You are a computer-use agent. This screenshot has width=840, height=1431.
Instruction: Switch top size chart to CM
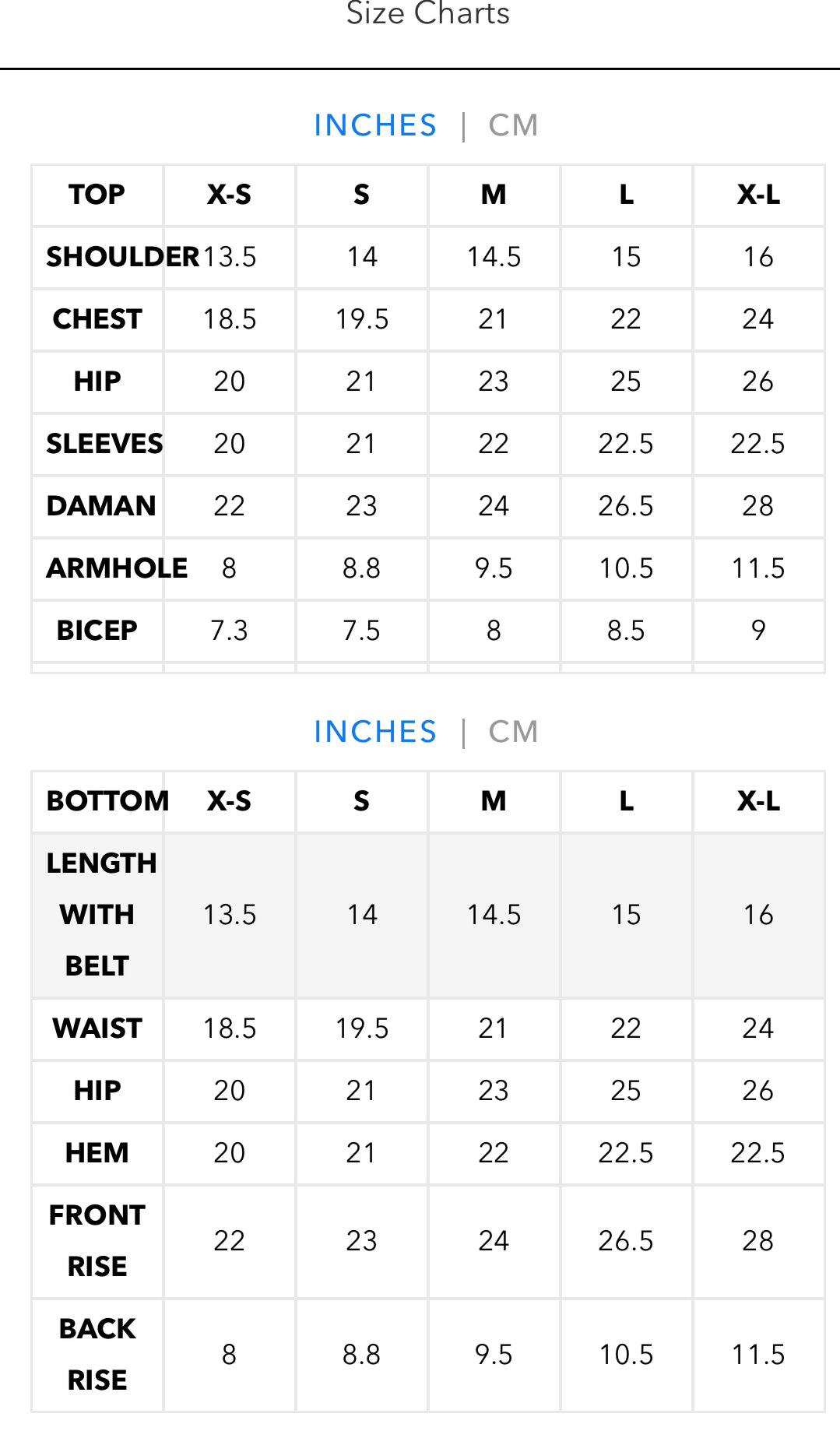click(x=513, y=125)
